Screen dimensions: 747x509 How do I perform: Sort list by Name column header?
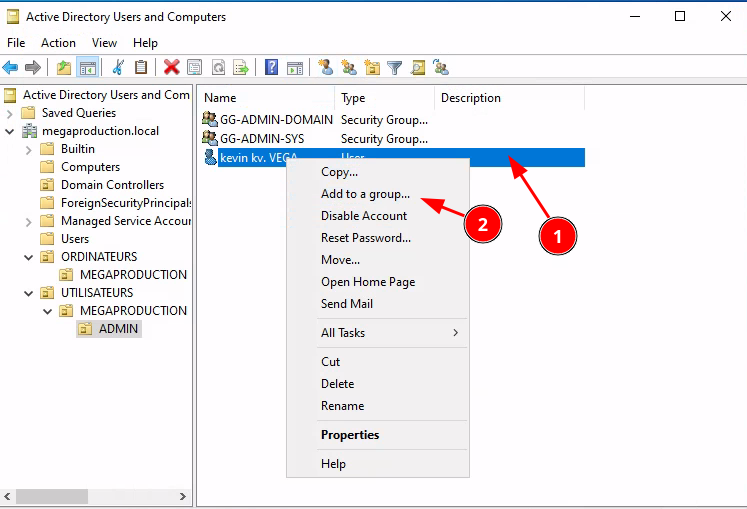265,98
